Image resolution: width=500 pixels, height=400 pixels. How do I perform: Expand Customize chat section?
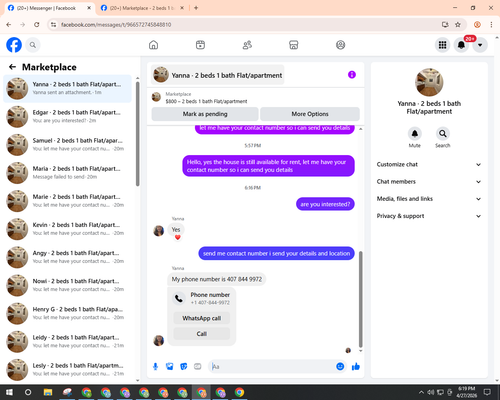[x=429, y=164]
